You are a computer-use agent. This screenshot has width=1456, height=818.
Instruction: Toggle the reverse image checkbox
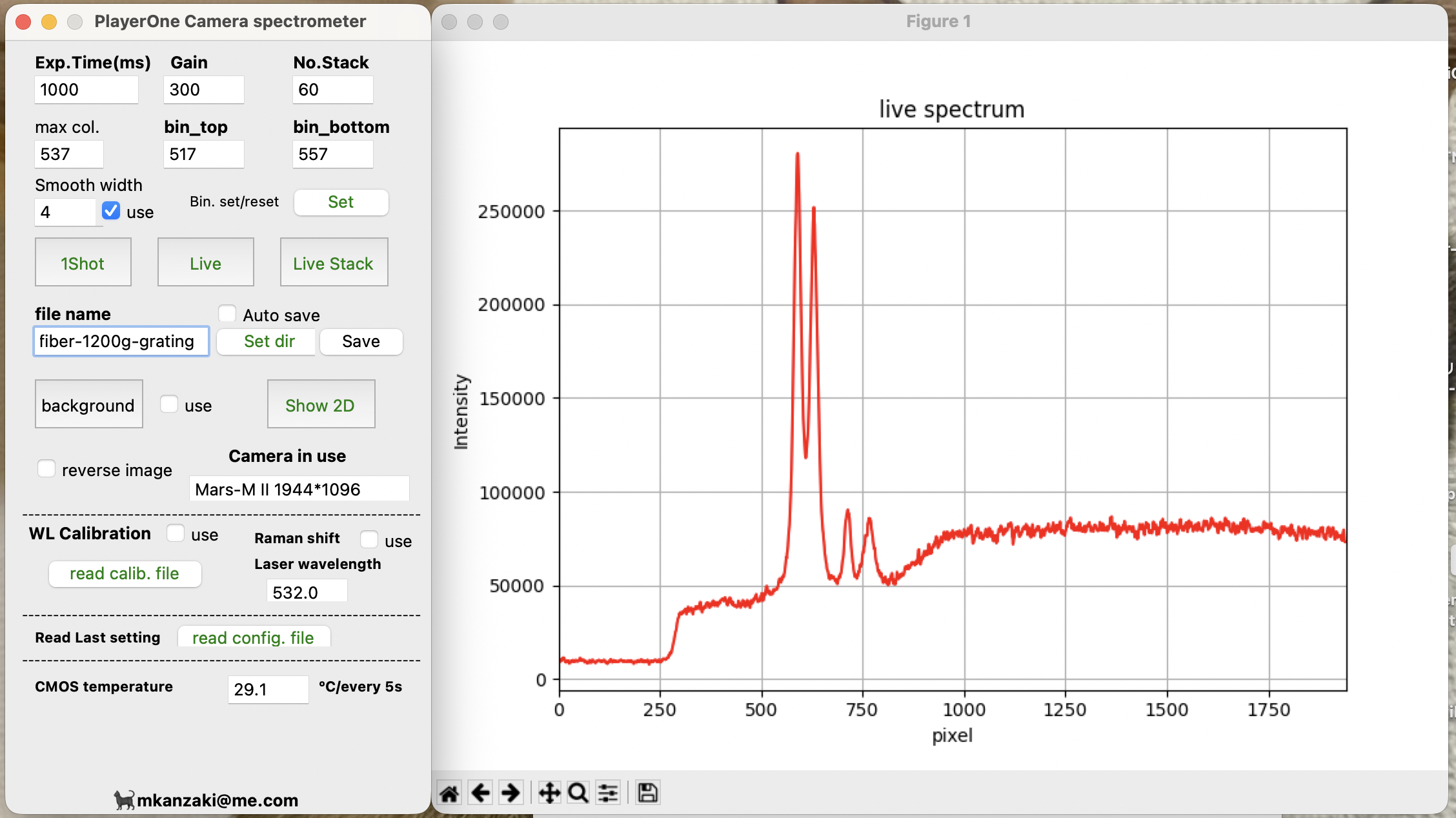[46, 469]
